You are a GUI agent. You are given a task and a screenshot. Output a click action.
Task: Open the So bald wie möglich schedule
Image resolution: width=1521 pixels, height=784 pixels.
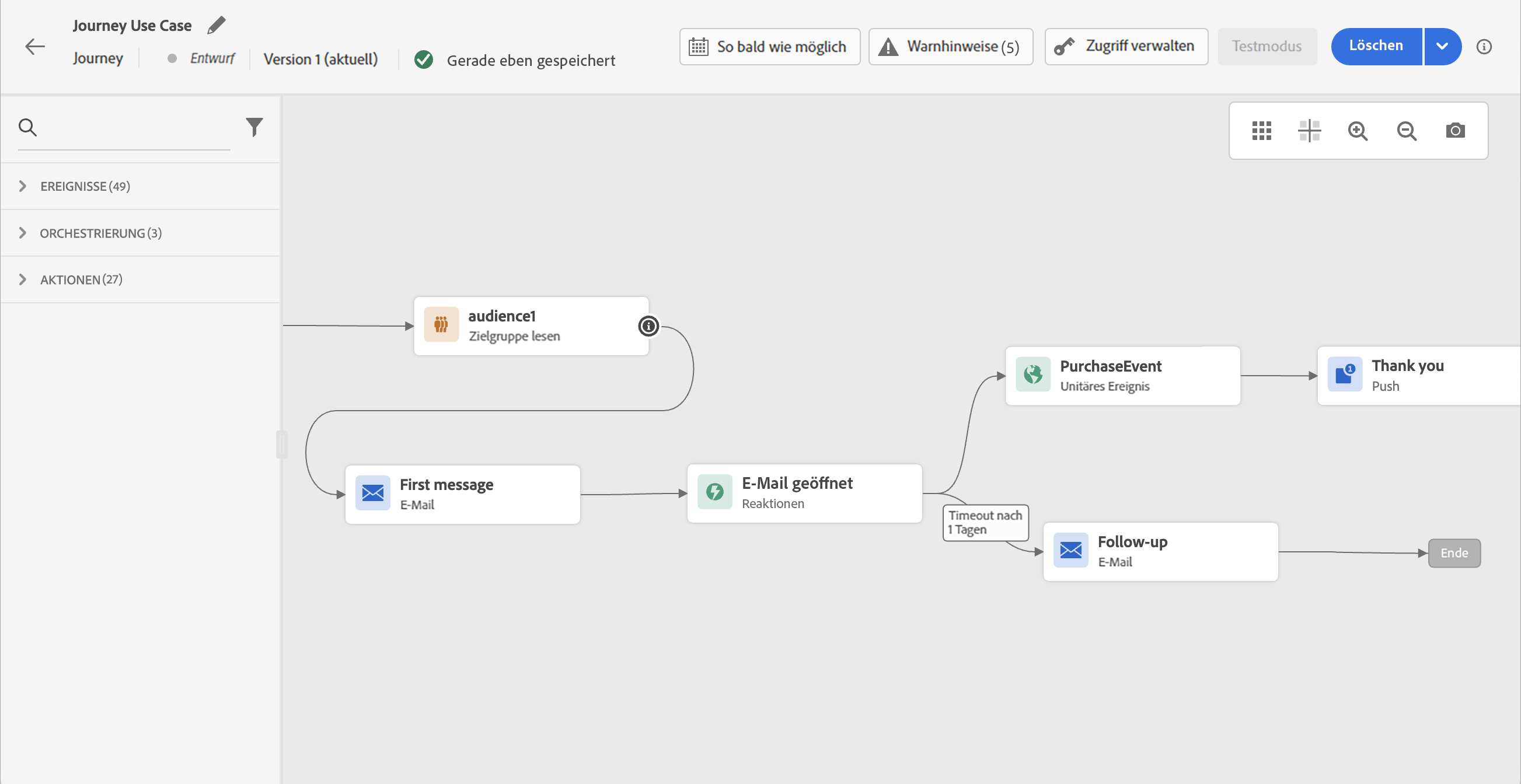(x=769, y=47)
